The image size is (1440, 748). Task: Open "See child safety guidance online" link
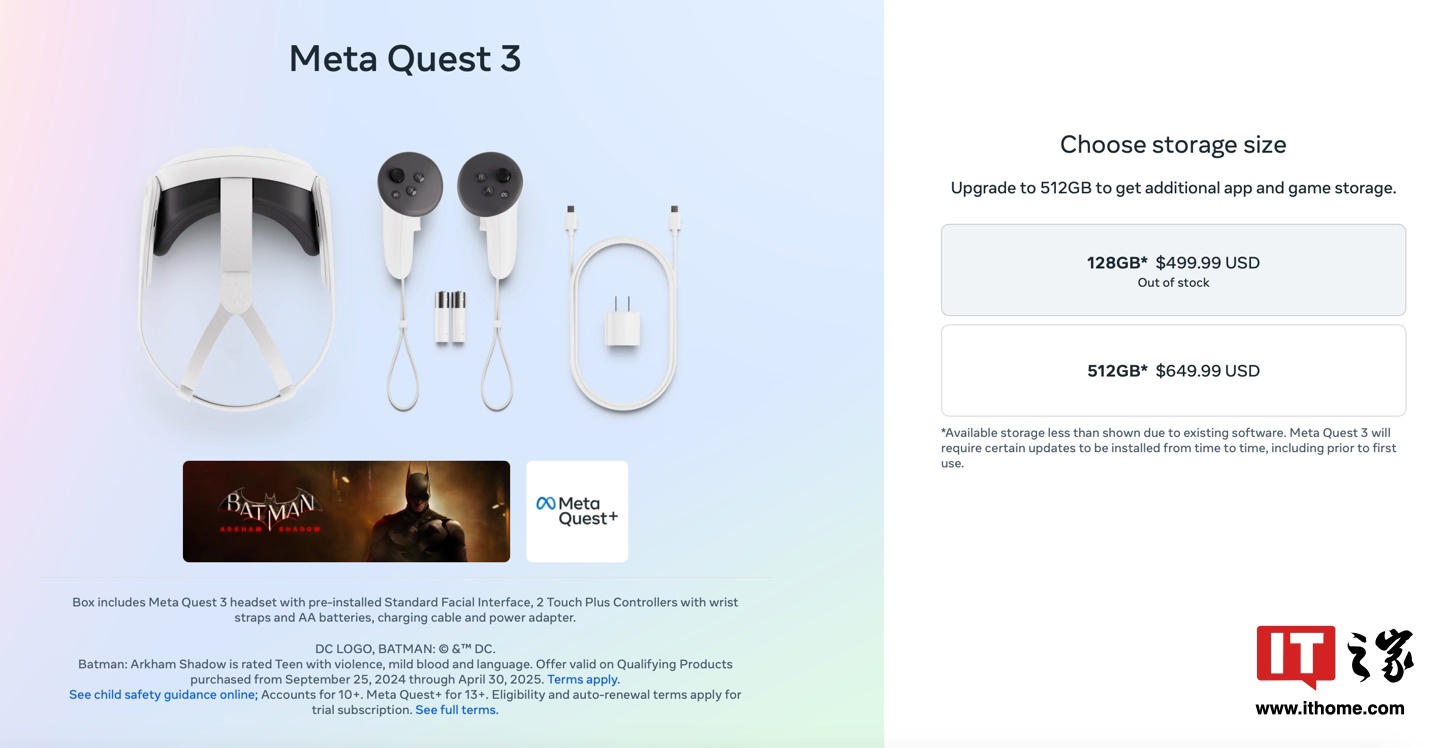[x=163, y=695]
